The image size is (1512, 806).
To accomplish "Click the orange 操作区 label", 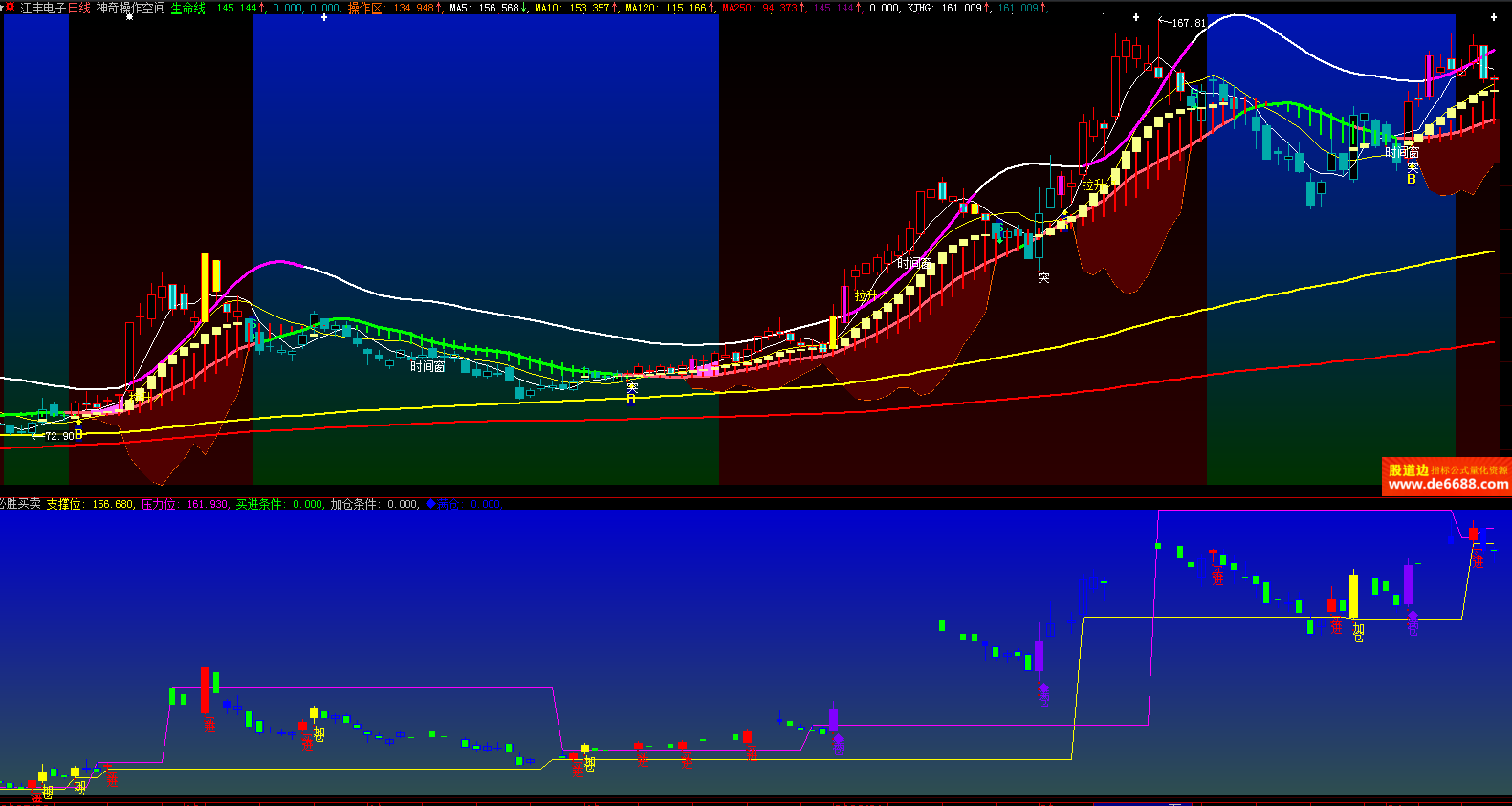I will coord(365,8).
